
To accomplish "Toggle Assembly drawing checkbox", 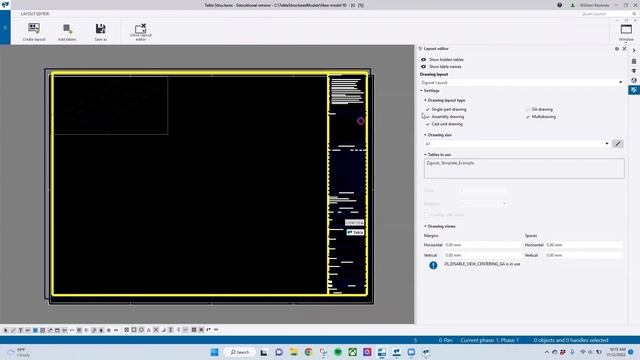I will [x=428, y=117].
